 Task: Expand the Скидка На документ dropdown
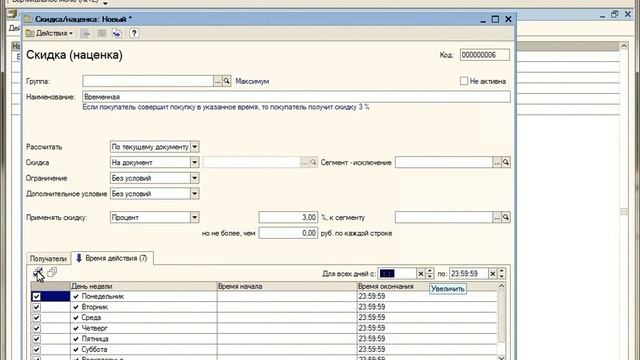pos(195,162)
